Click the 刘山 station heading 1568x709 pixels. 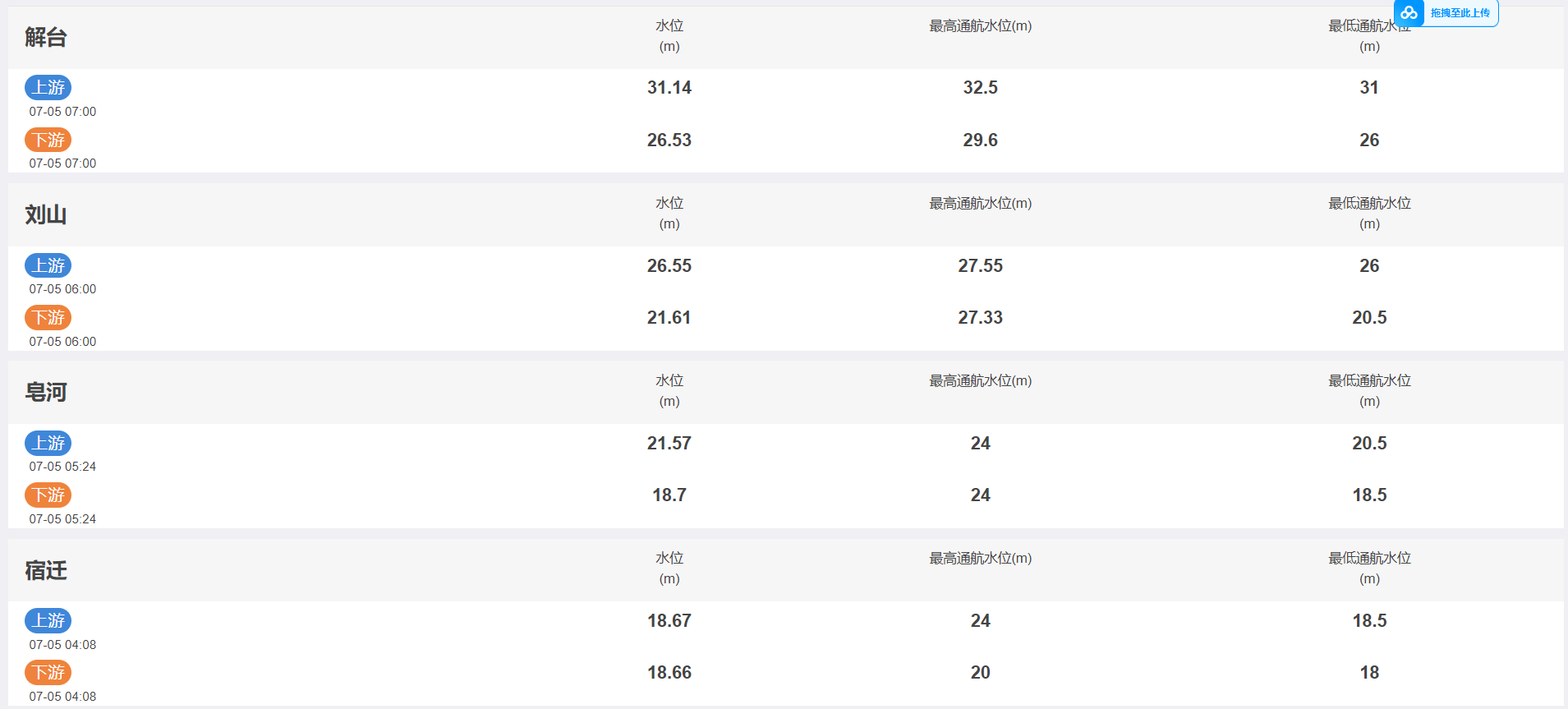tap(46, 214)
